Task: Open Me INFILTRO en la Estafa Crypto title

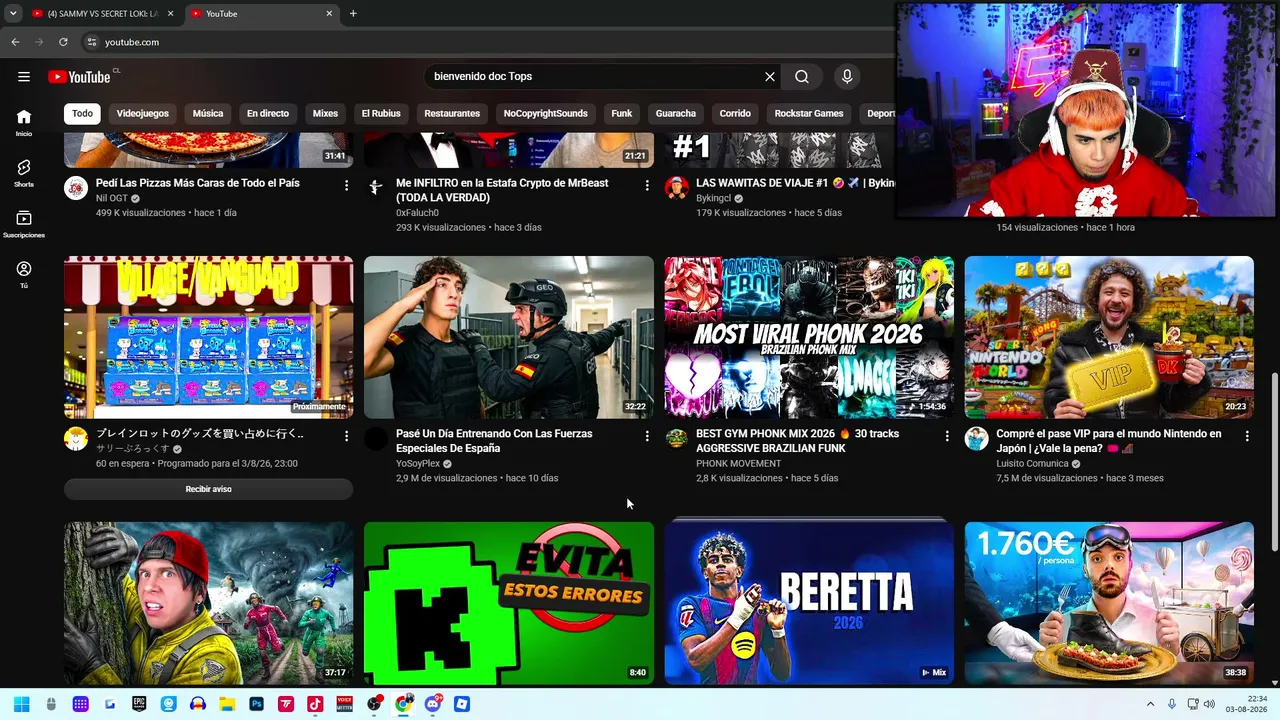Action: tap(502, 190)
